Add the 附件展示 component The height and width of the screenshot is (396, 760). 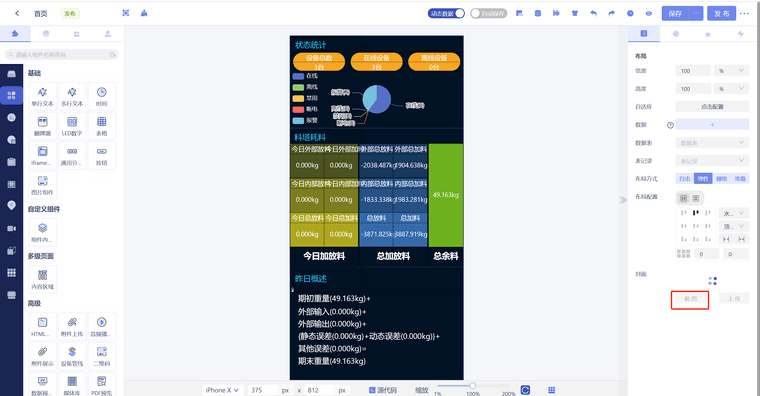[x=43, y=356]
